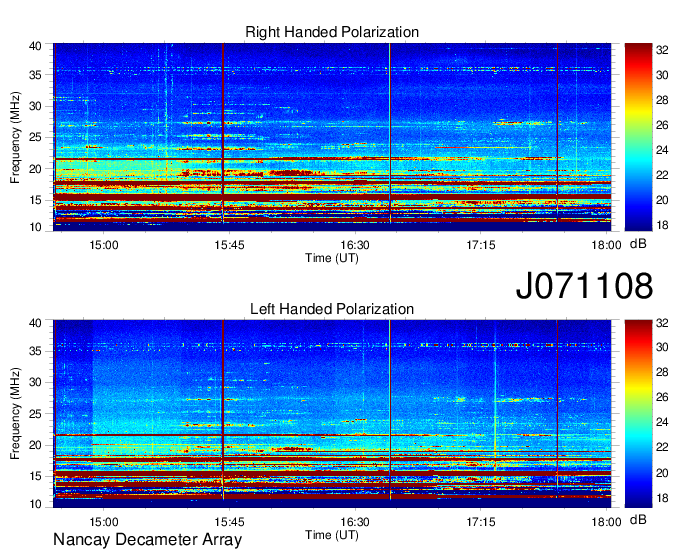Click the 28 value on top color scale
This screenshot has height=552, width=680.
click(x=662, y=100)
